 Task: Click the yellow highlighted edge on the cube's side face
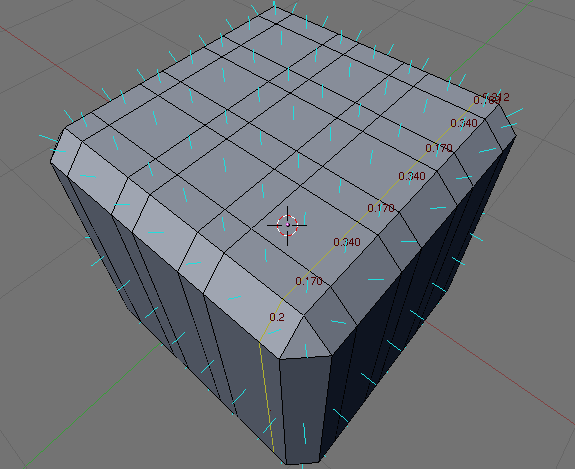pos(267,398)
